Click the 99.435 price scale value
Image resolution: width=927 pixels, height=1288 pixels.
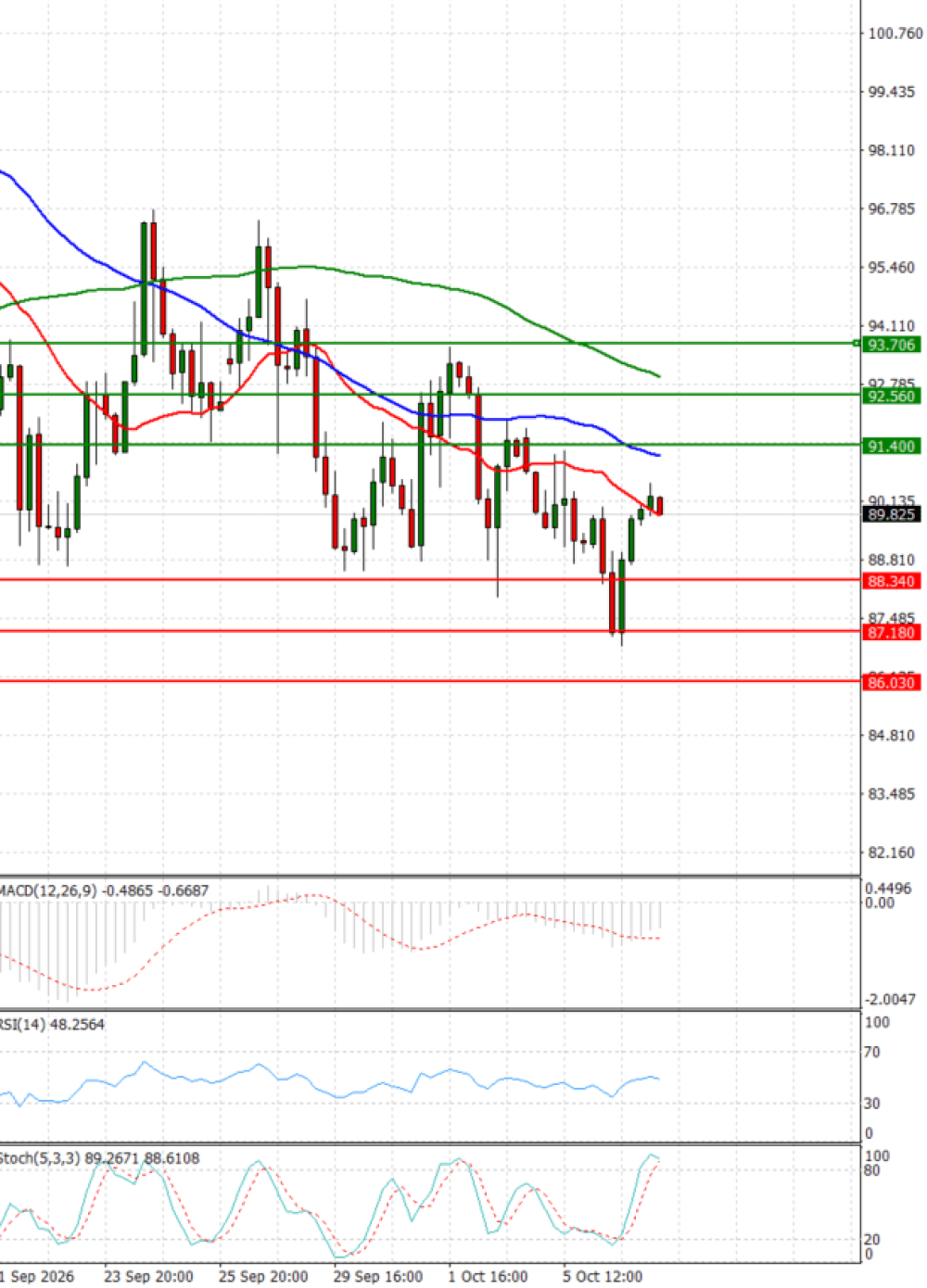click(891, 92)
